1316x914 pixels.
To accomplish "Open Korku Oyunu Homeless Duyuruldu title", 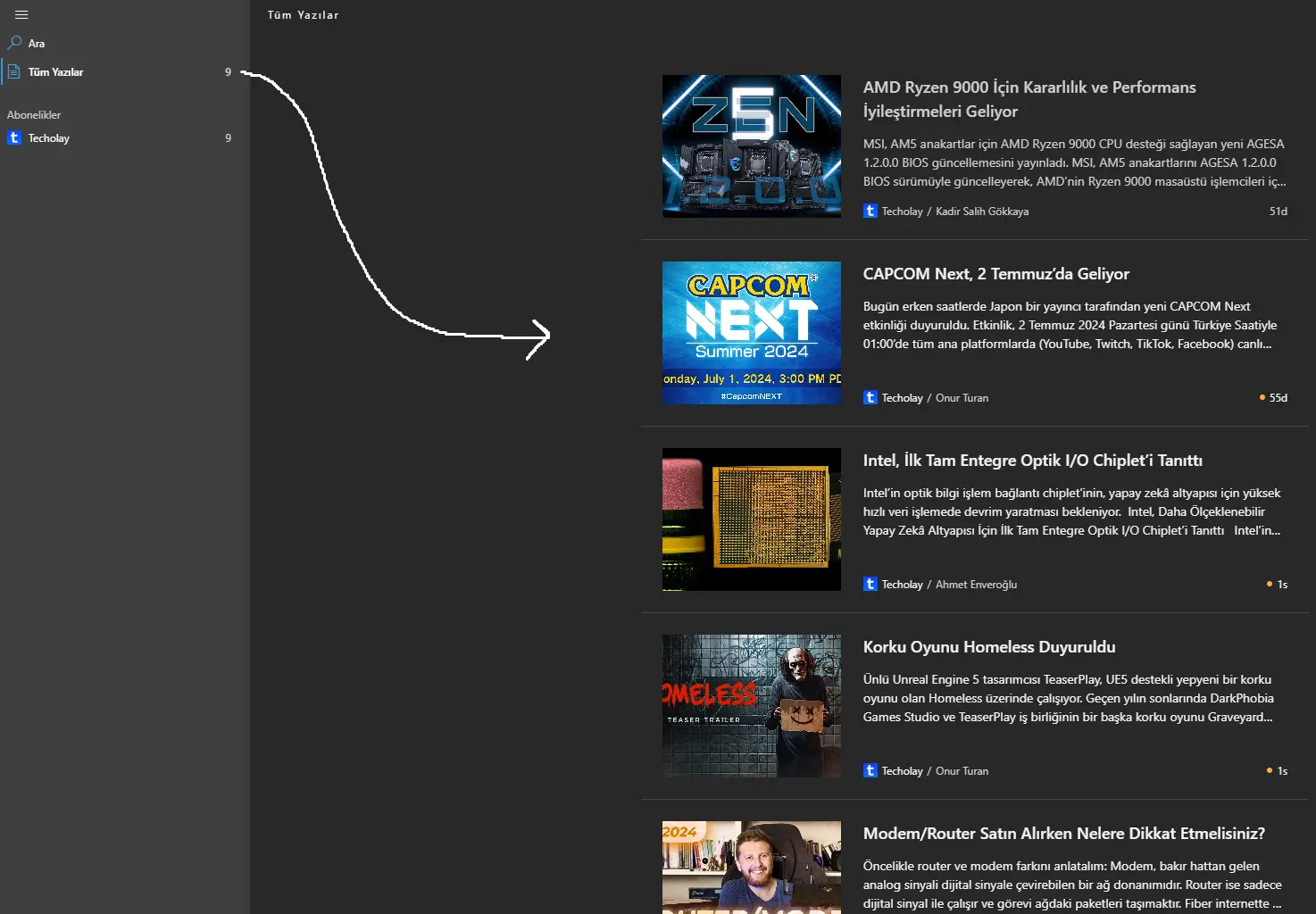I will tap(989, 647).
